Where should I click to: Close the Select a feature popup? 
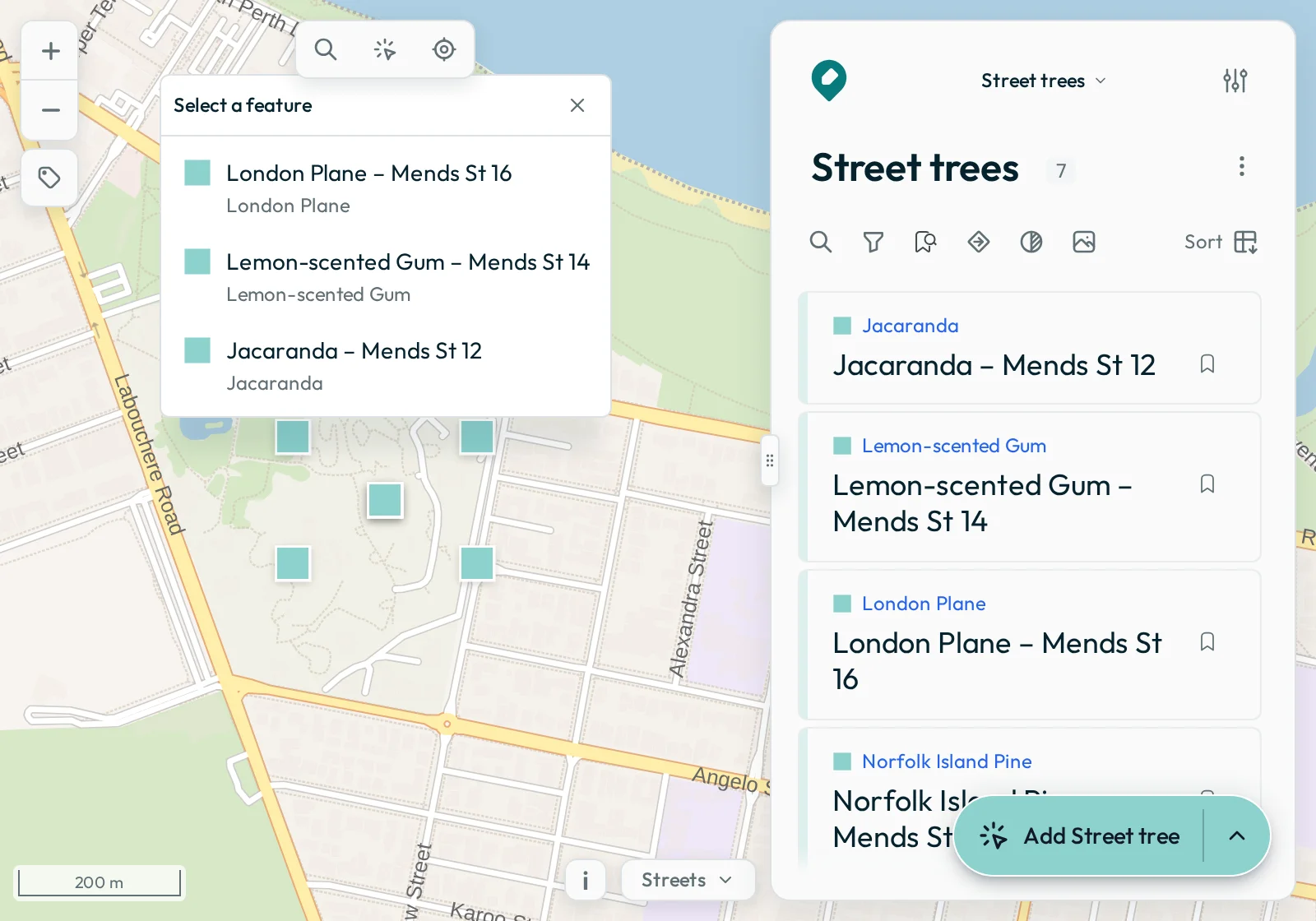tap(577, 105)
